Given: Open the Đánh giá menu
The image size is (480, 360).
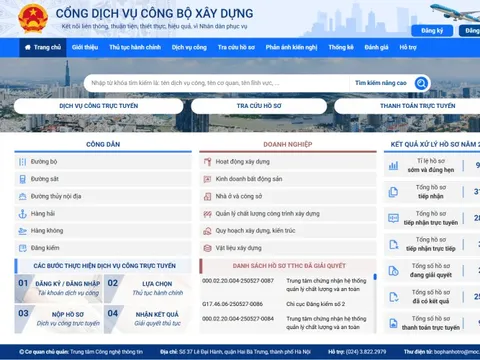Looking at the screenshot, I should (x=376, y=47).
